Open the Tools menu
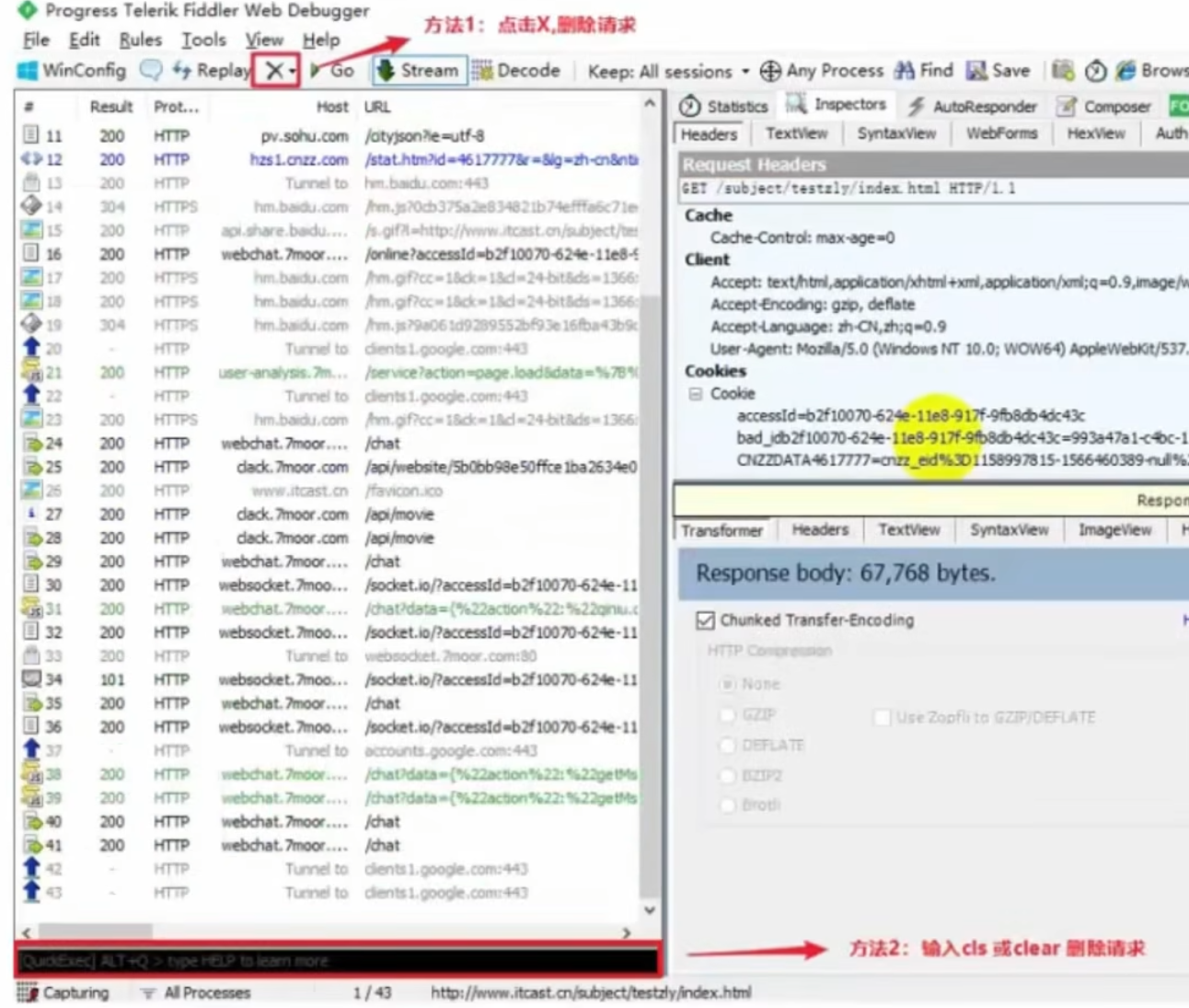This screenshot has height=1008, width=1189. 203,40
